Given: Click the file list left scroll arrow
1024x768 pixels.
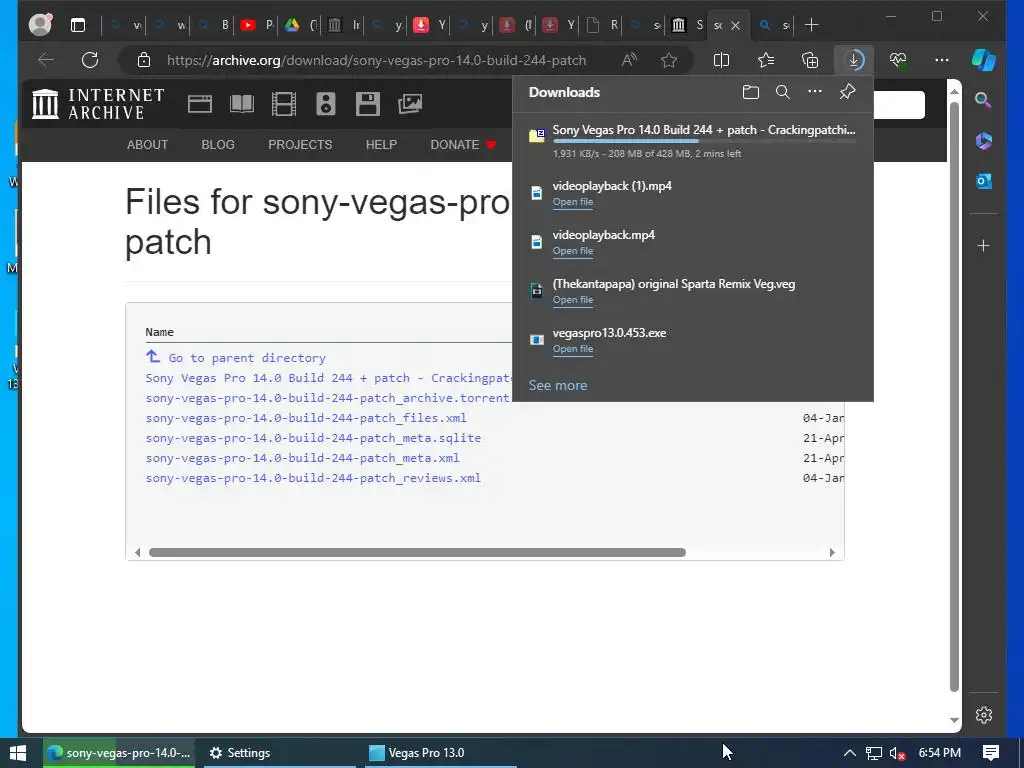Looking at the screenshot, I should point(137,552).
